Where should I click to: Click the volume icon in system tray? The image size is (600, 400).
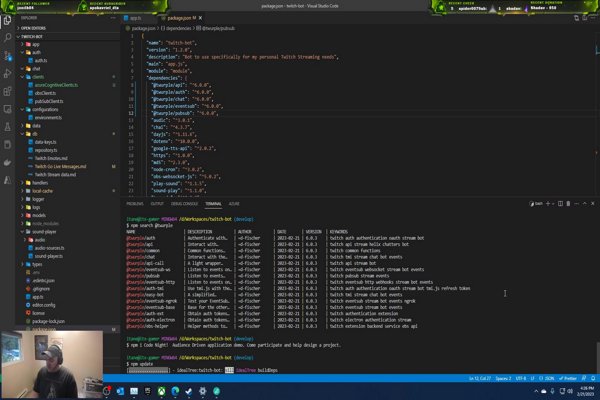coord(570,391)
